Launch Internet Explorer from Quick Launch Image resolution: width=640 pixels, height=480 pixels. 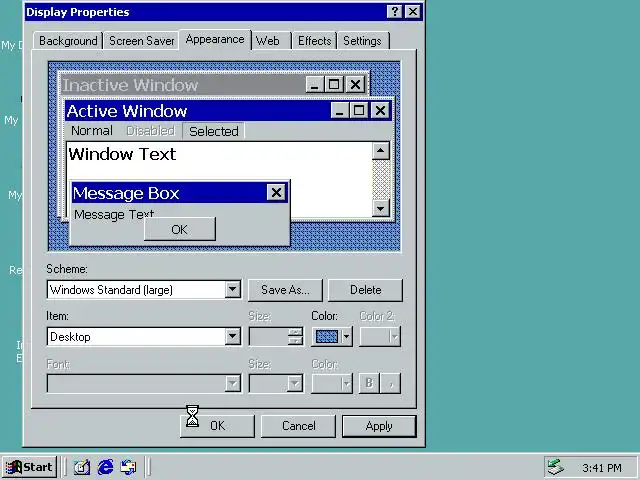click(105, 467)
